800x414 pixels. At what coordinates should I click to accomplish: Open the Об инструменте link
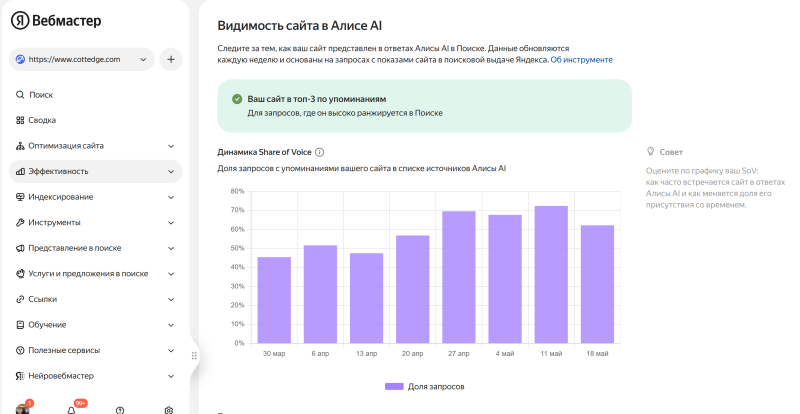click(582, 60)
